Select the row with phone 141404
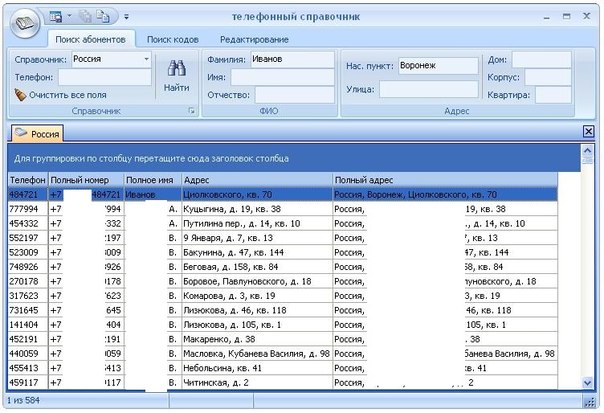 pyautogui.click(x=282, y=325)
